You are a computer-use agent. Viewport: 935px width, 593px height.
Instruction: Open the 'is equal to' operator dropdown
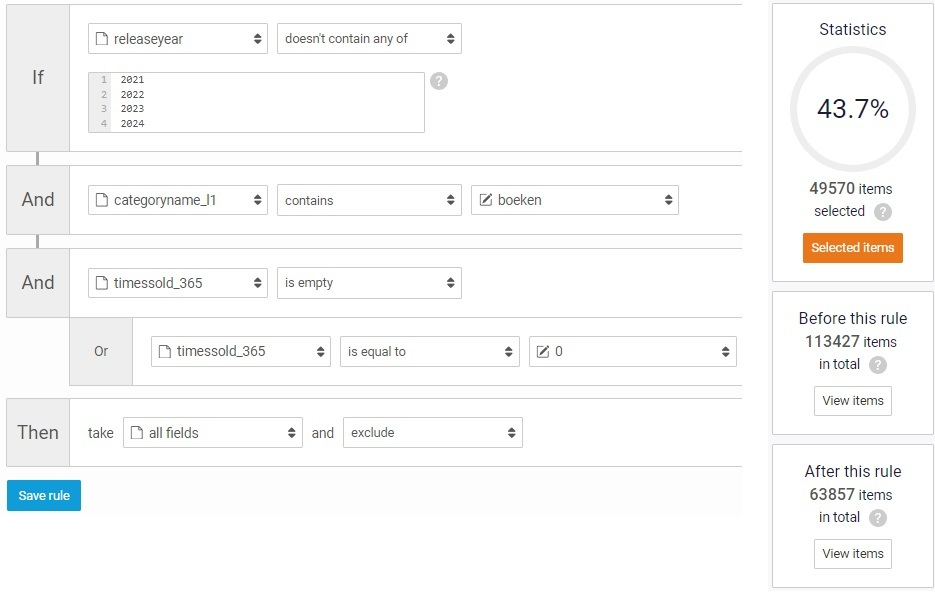click(429, 351)
